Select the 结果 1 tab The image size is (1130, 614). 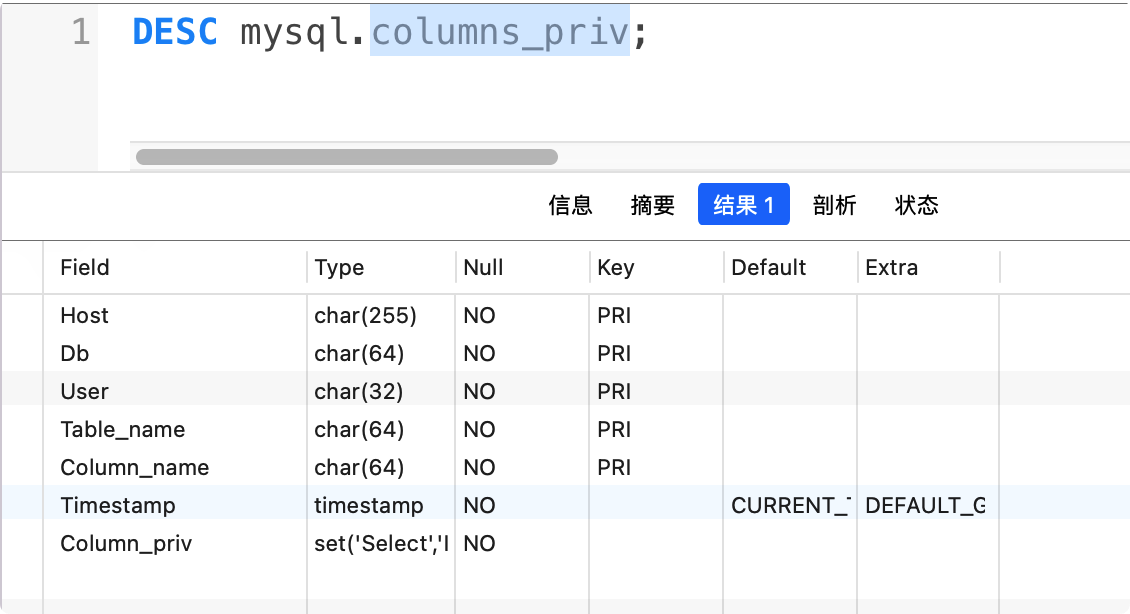pos(743,204)
